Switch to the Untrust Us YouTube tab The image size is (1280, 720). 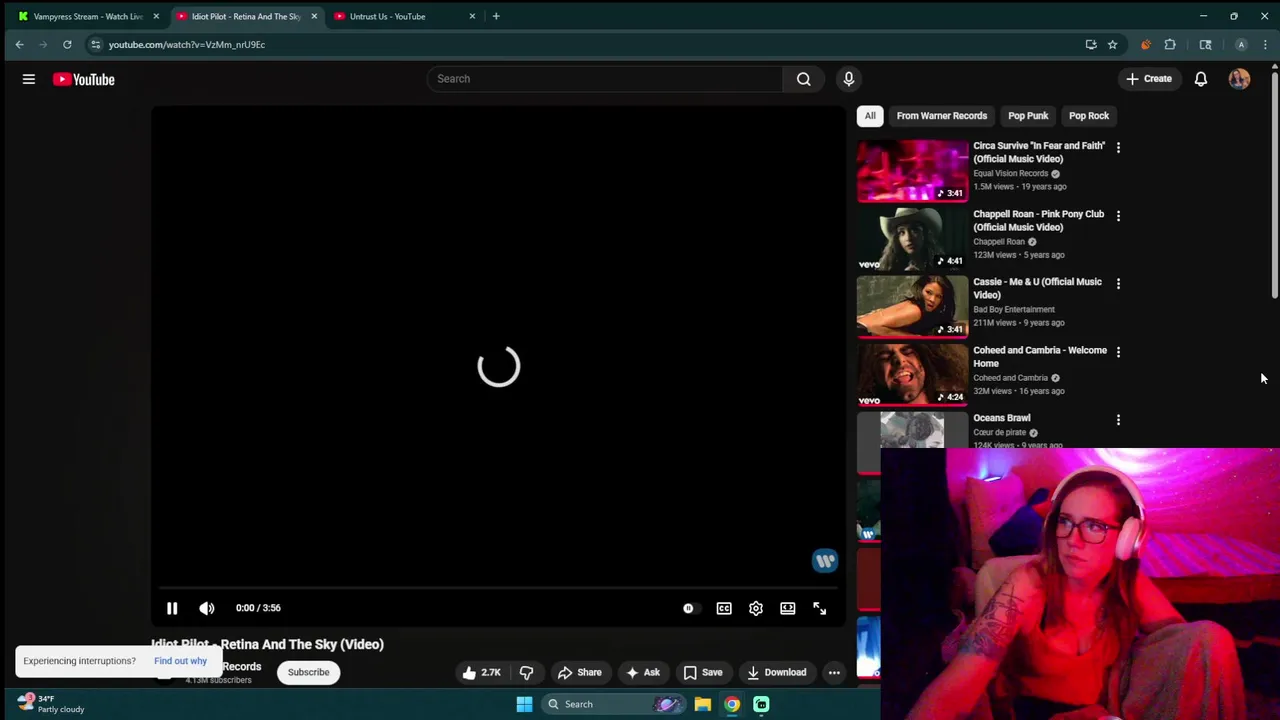pos(387,16)
